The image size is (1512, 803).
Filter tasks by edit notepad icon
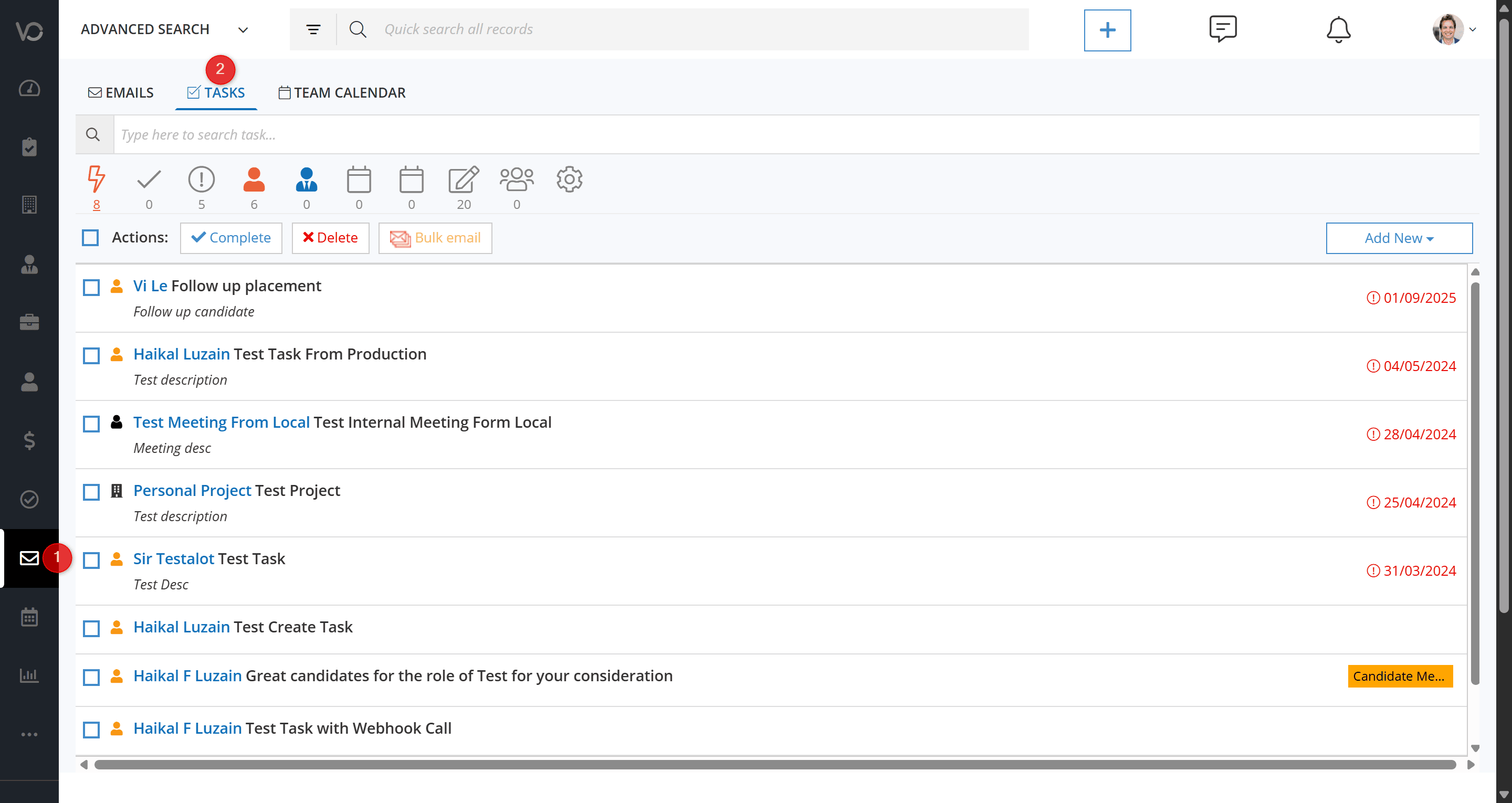pyautogui.click(x=464, y=179)
